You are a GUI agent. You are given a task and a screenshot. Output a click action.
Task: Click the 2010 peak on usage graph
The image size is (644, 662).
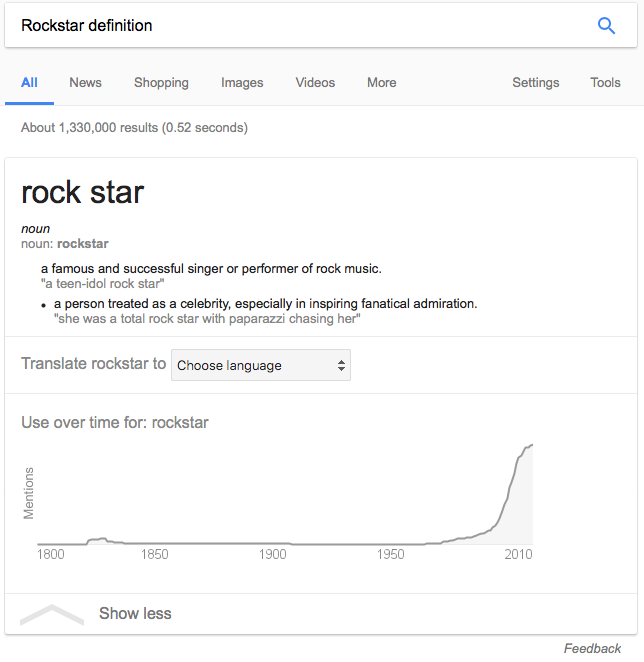[x=530, y=447]
